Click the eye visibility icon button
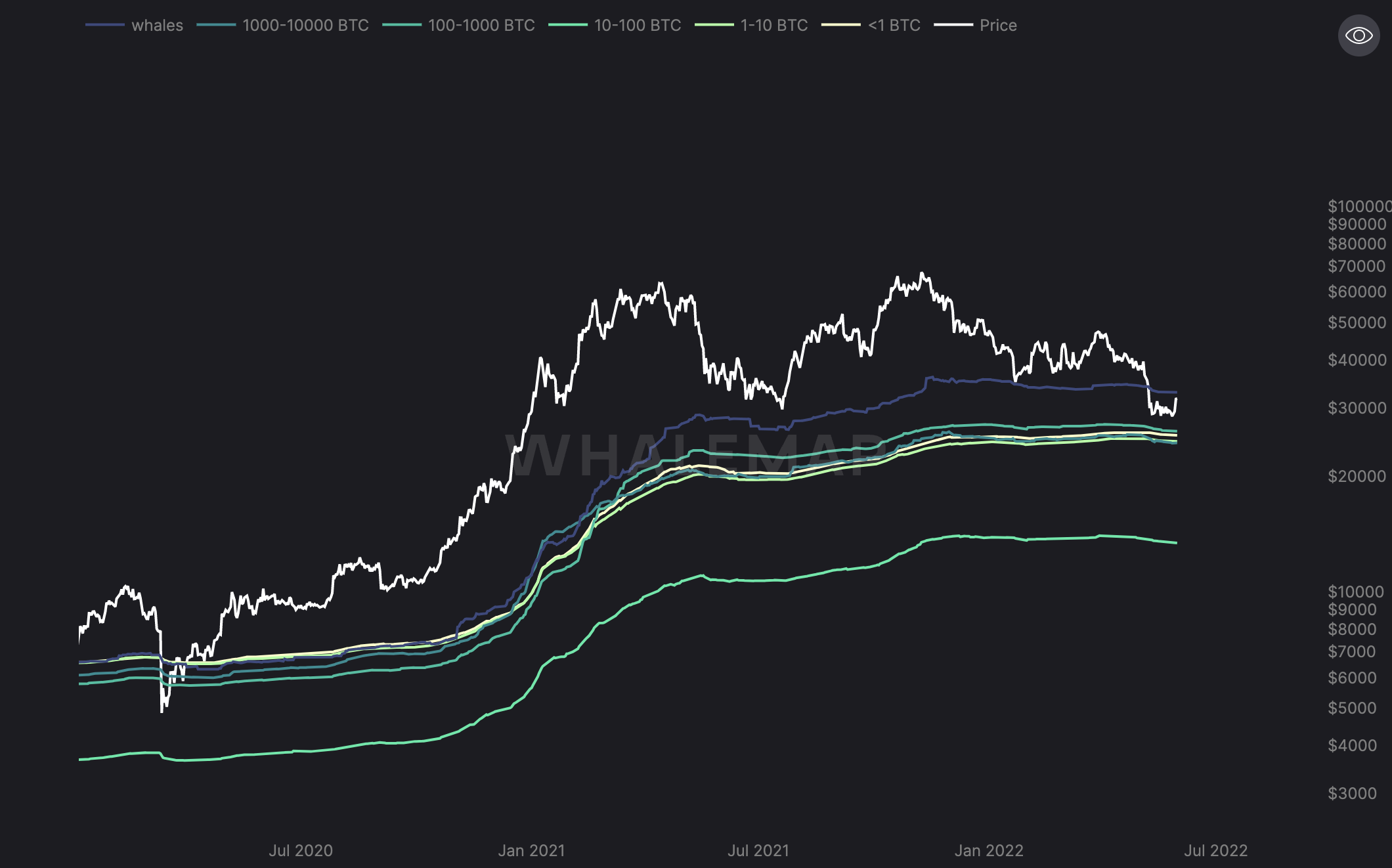1392x868 pixels. click(x=1359, y=35)
